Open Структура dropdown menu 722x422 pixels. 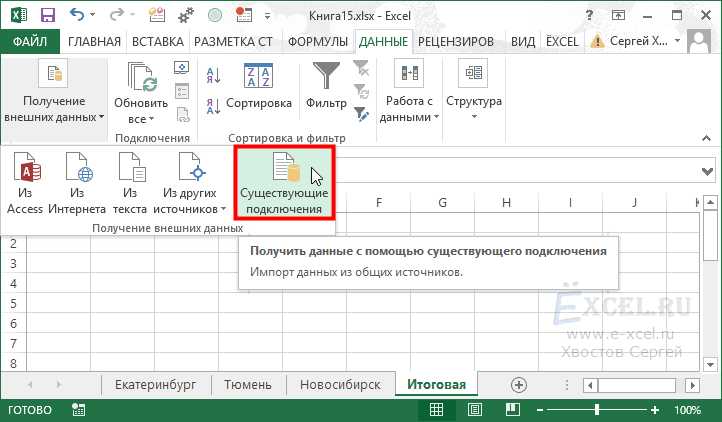click(473, 102)
